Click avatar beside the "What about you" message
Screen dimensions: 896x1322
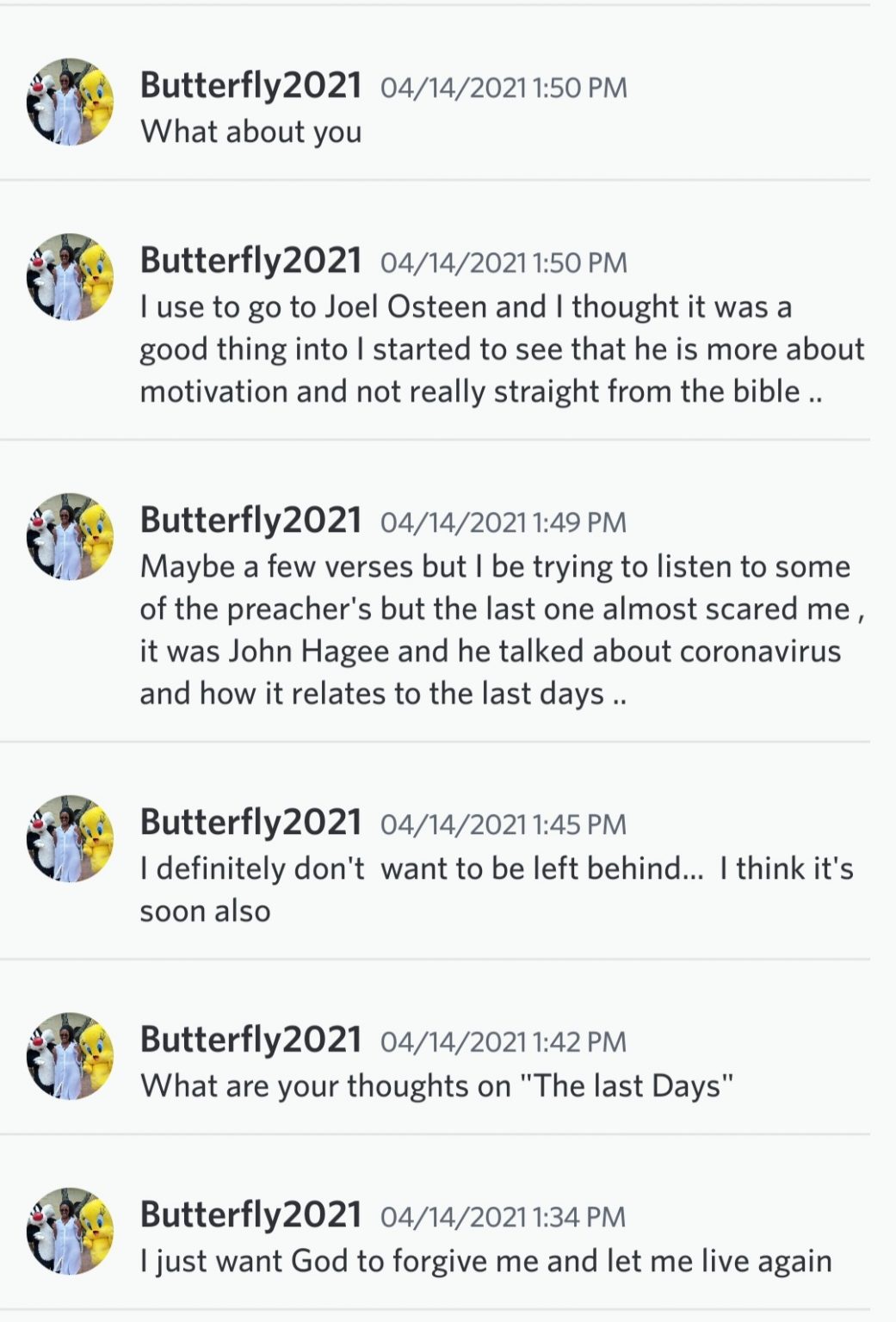coord(70,102)
